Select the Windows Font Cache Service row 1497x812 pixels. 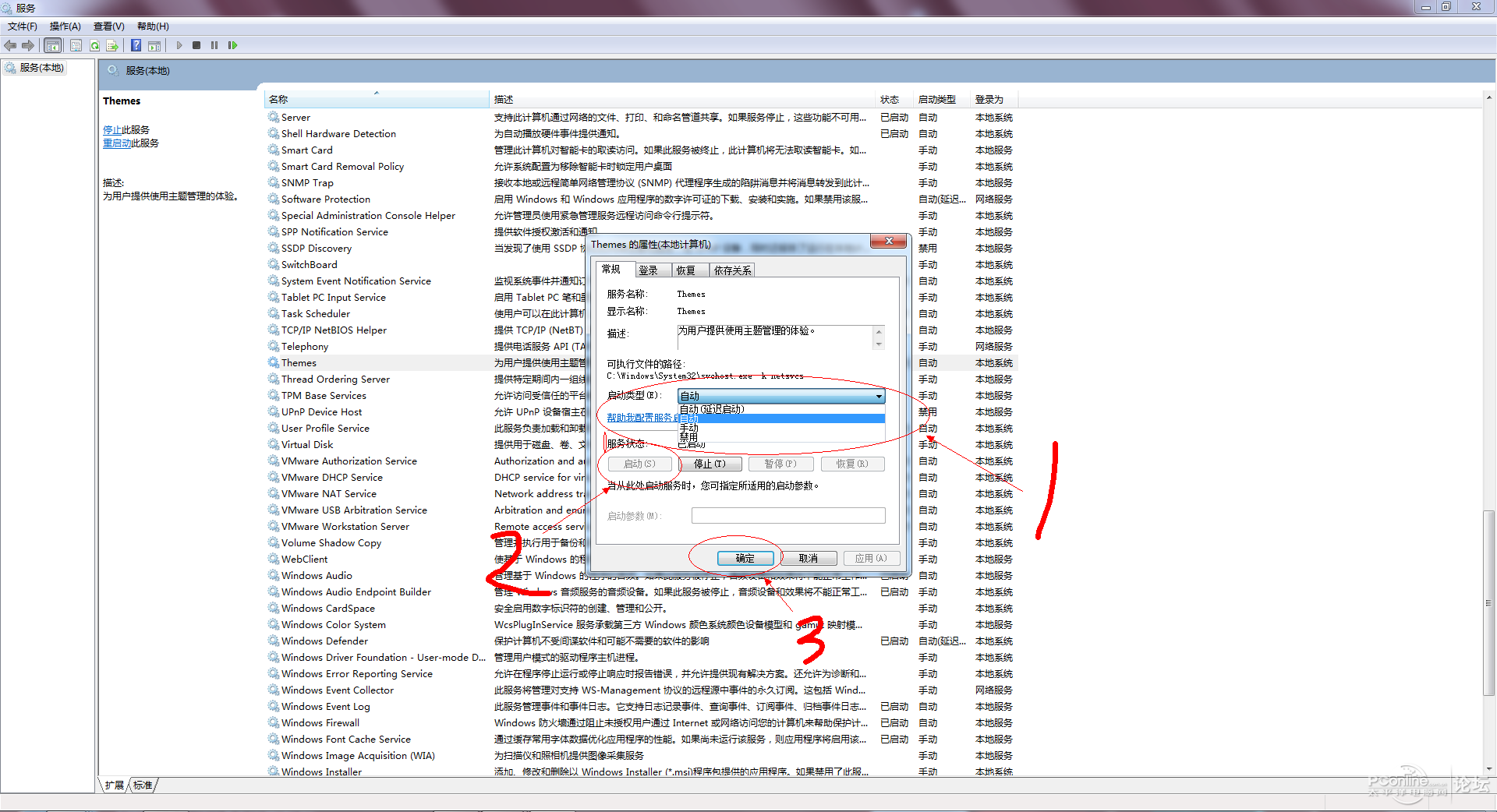click(642, 739)
